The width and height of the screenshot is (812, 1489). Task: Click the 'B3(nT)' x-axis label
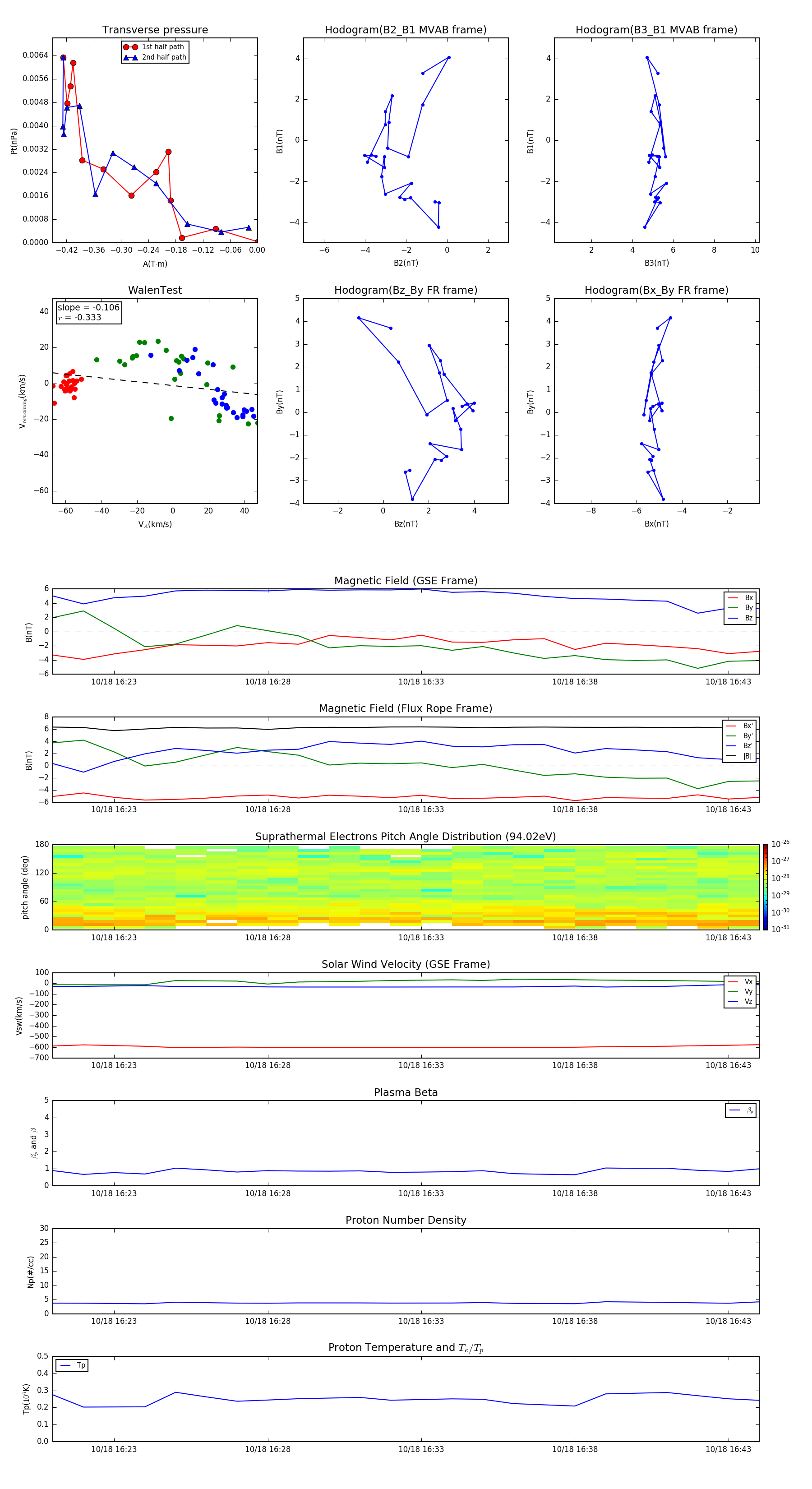pyautogui.click(x=656, y=263)
